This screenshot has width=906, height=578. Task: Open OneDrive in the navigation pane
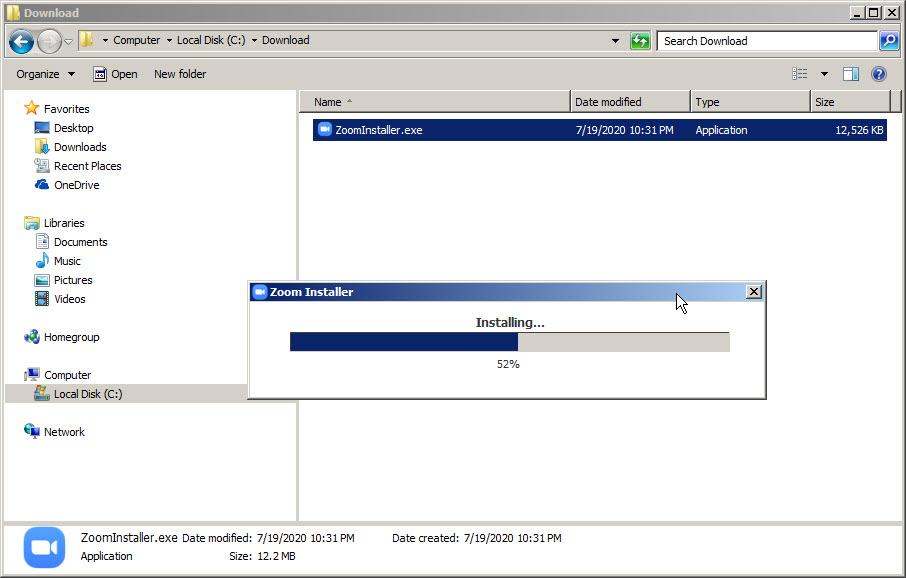[x=76, y=185]
